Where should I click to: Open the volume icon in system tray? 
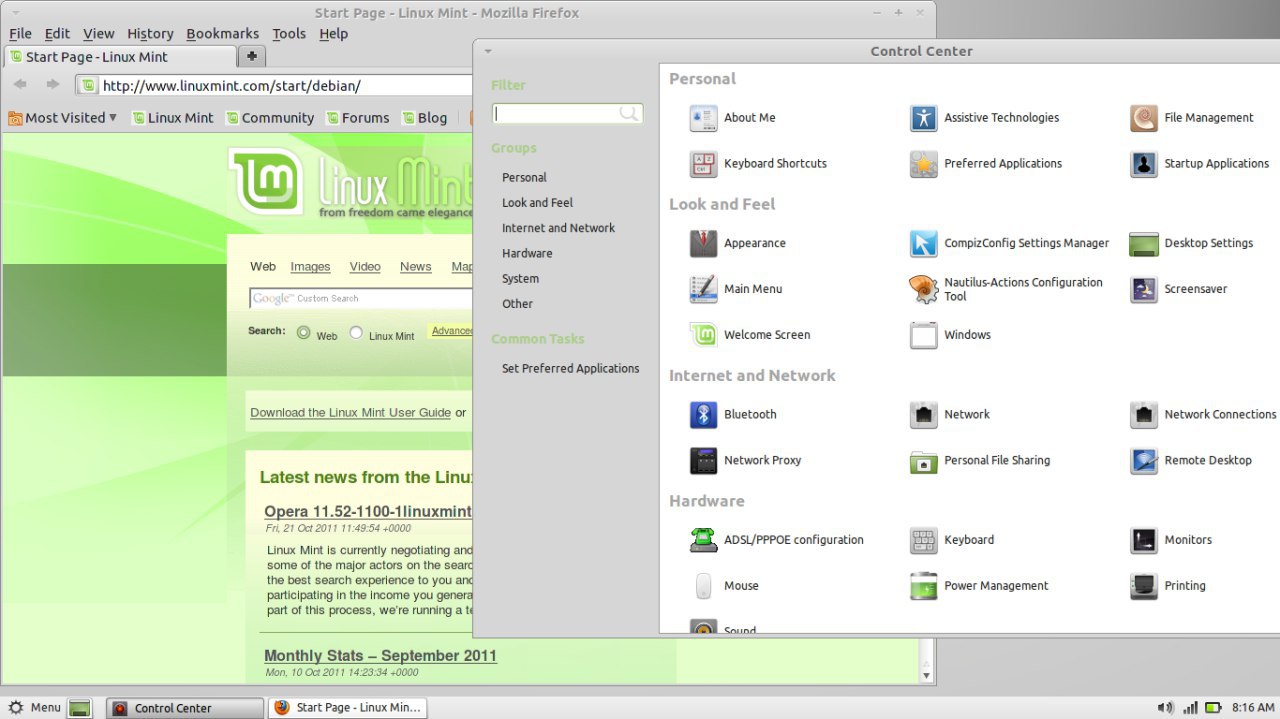[1165, 708]
